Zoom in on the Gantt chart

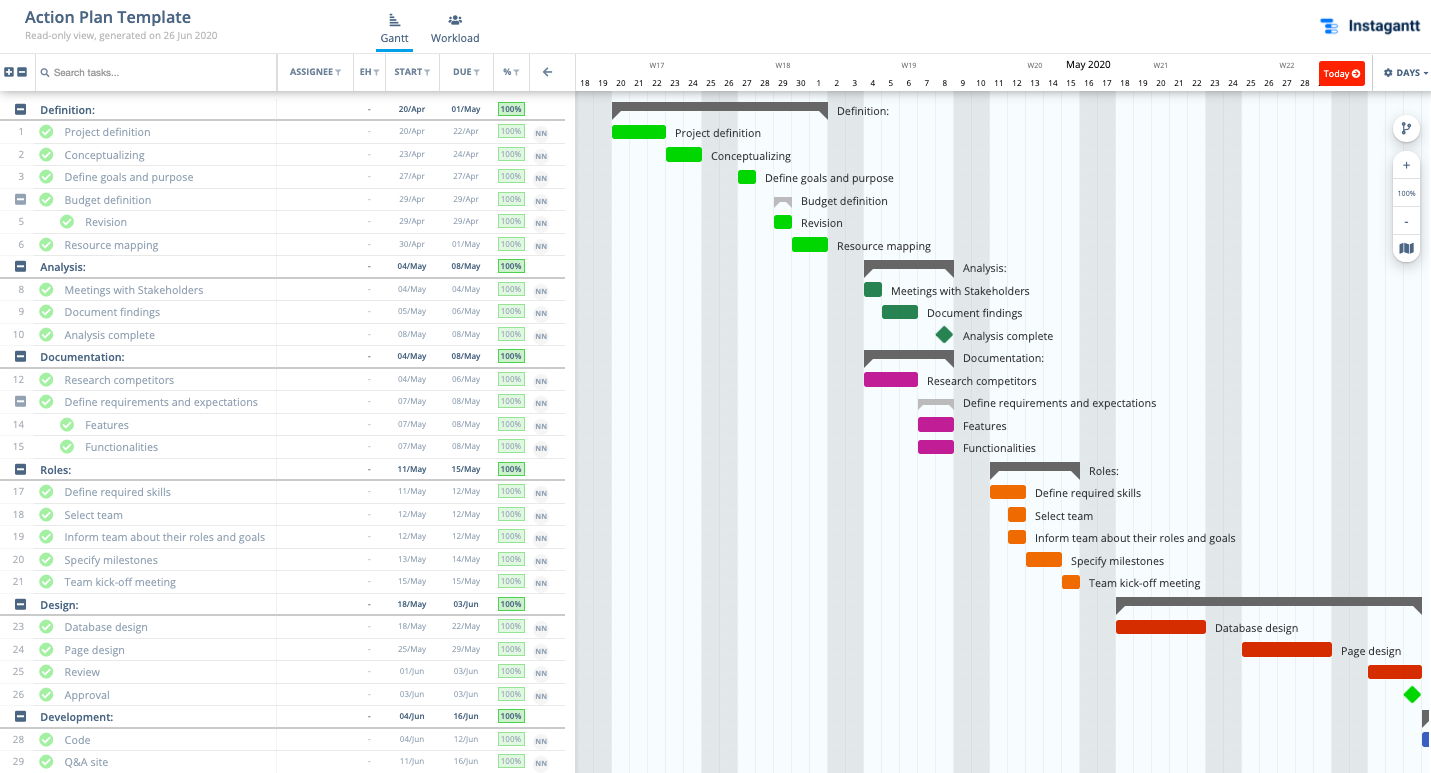point(1406,165)
